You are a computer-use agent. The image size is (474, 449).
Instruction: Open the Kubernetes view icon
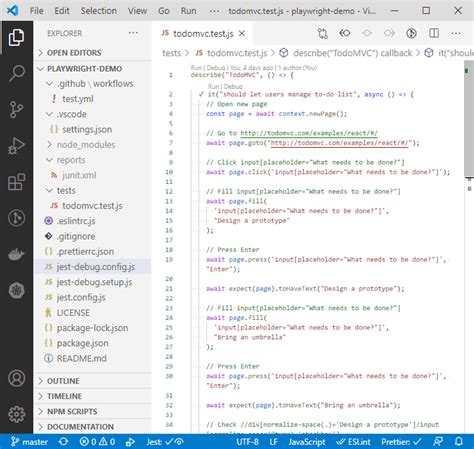click(16, 291)
